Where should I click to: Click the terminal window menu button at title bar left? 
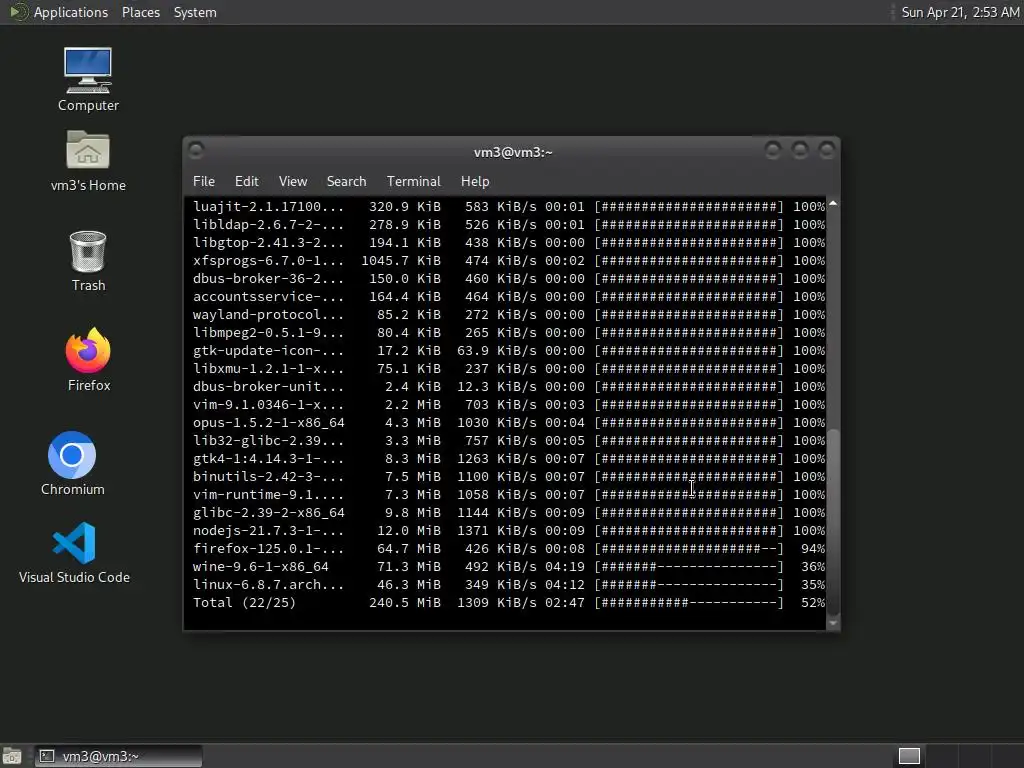click(x=196, y=151)
